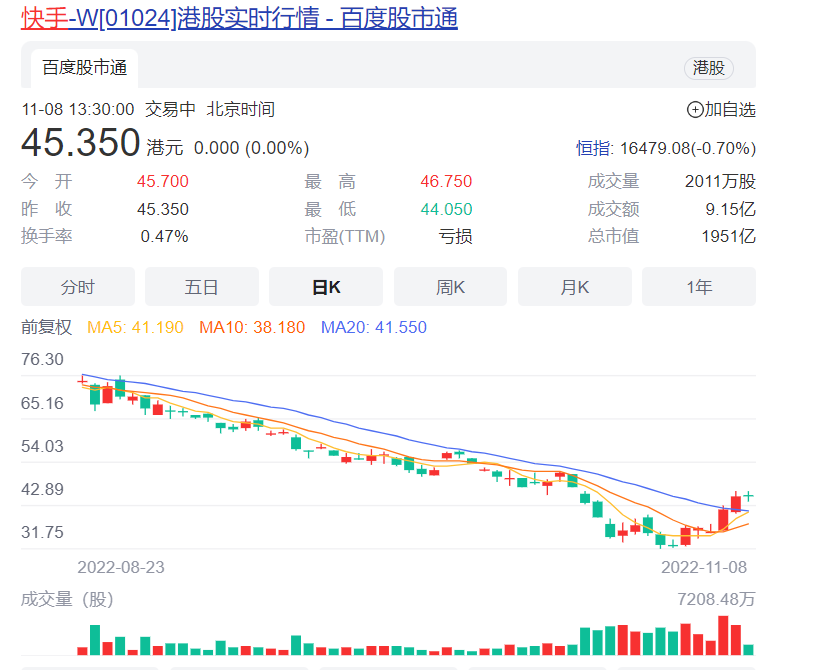
Task: Toggle the orange MA10 legend item
Action: (x=252, y=327)
